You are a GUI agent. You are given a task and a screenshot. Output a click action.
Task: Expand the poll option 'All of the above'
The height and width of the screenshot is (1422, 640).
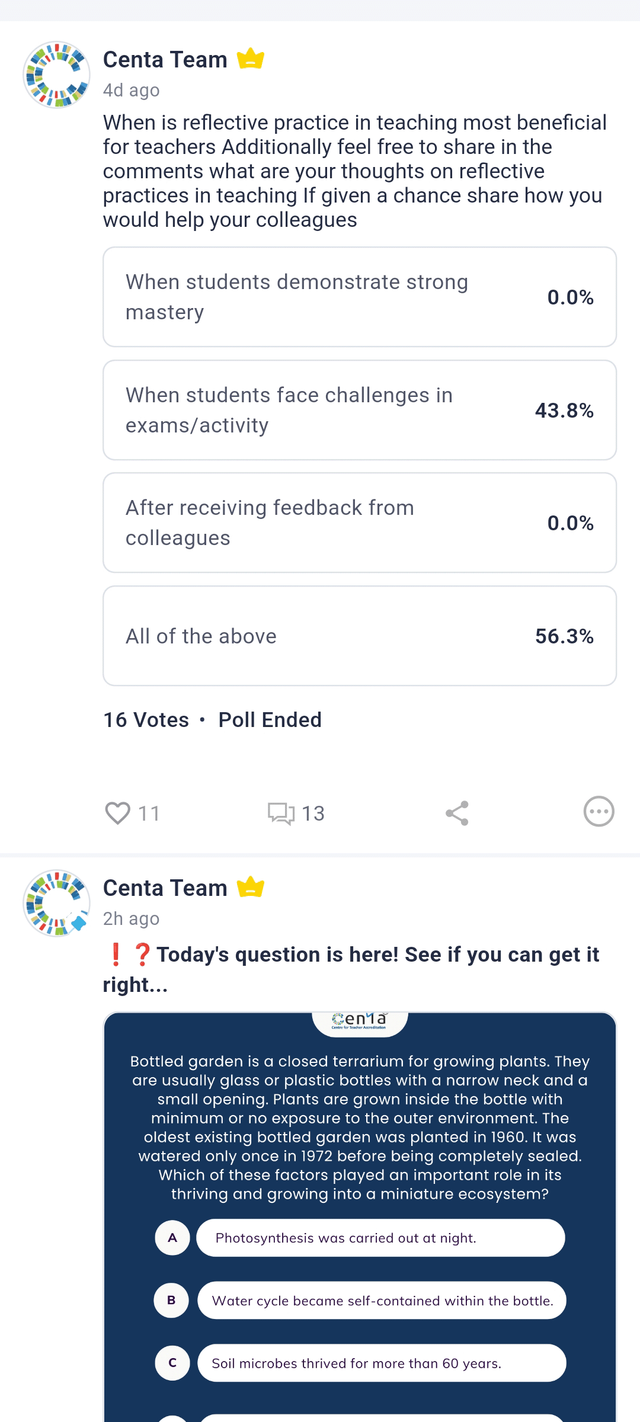point(359,636)
